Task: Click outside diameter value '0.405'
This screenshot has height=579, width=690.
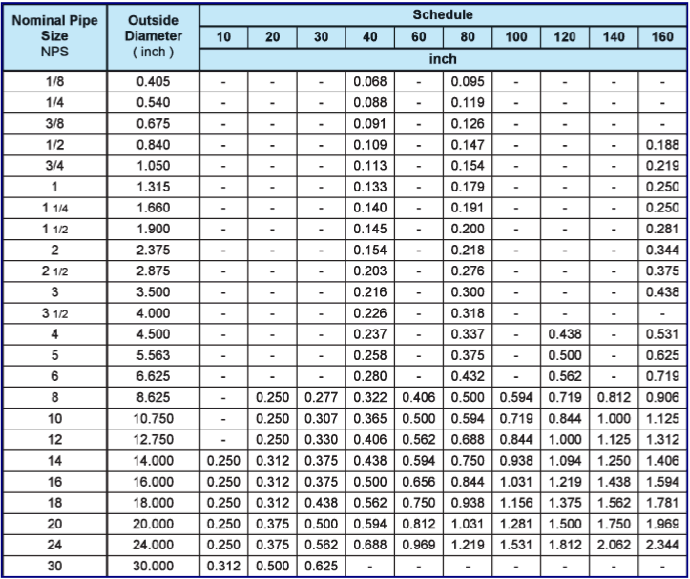Action: tap(153, 81)
